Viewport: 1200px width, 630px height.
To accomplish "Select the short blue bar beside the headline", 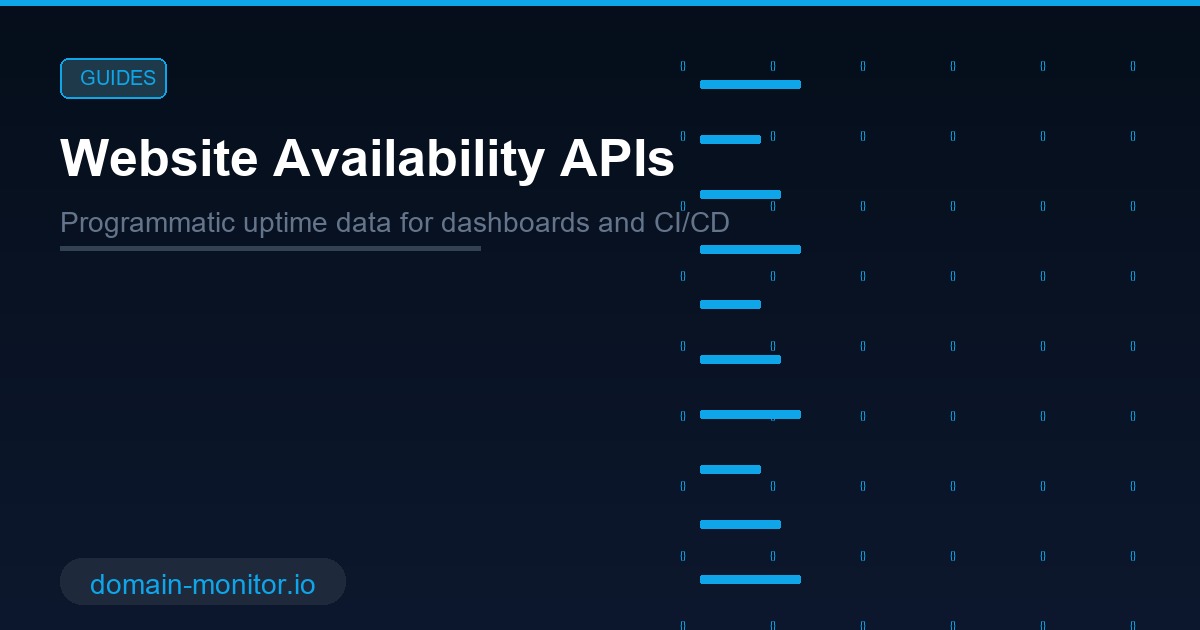I will click(x=730, y=140).
